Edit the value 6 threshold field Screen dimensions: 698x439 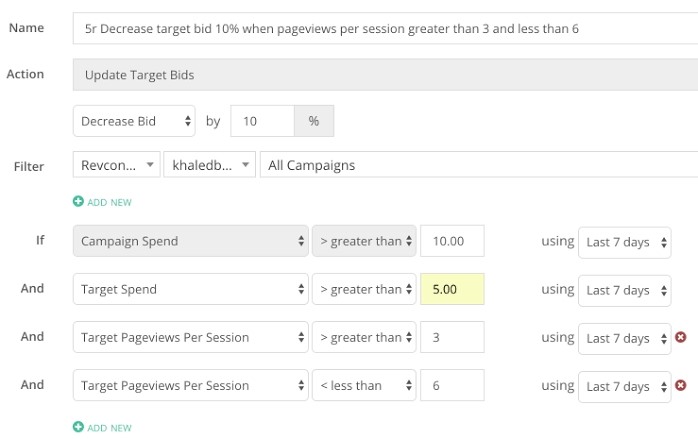(x=452, y=385)
